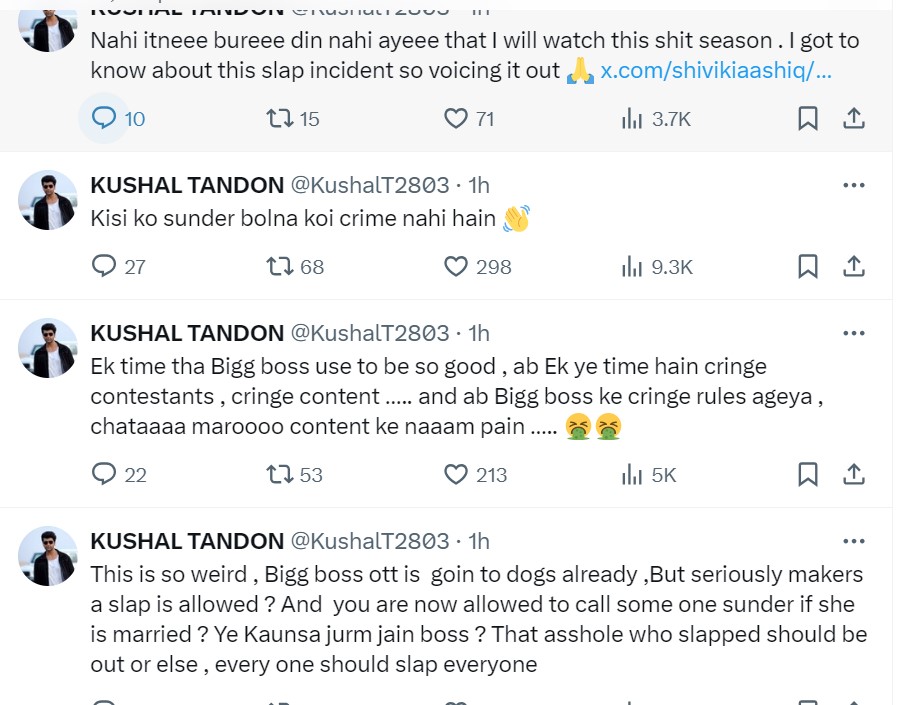
Task: Like the tweet with 298 likes
Action: click(456, 266)
